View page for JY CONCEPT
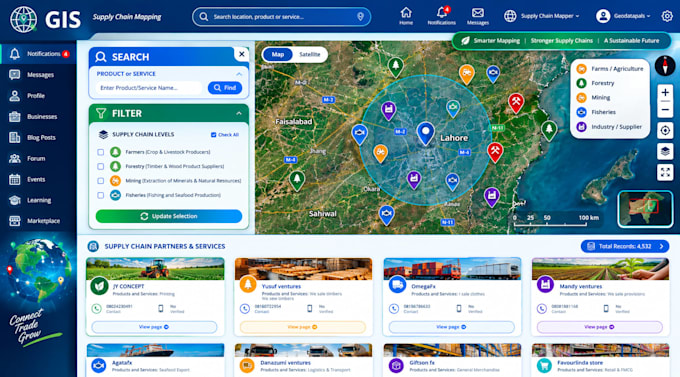This screenshot has height=377, width=680. (x=154, y=327)
